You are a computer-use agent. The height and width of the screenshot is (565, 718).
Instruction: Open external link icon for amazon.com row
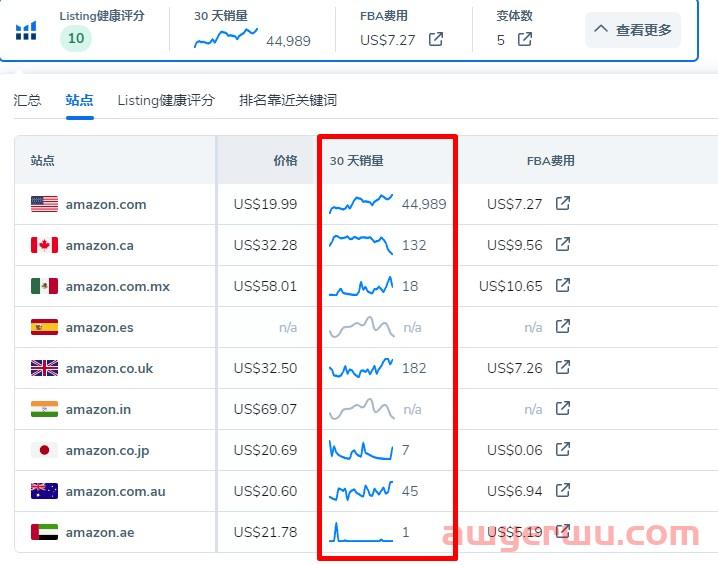[x=563, y=204]
